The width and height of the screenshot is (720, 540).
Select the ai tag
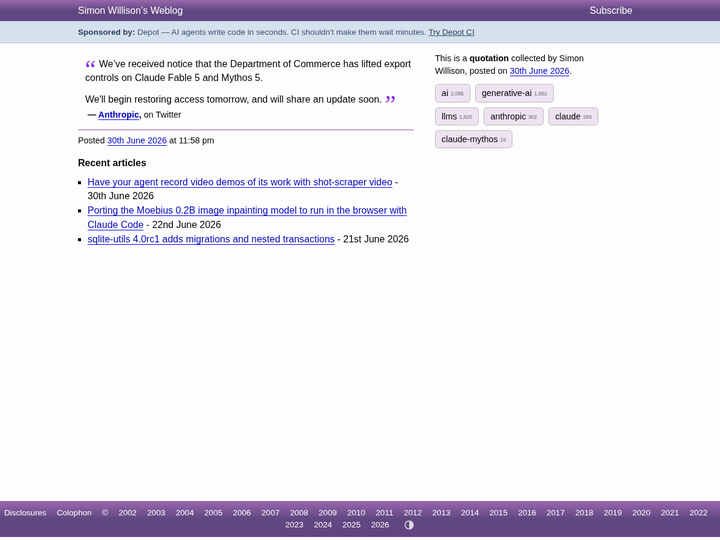[452, 93]
